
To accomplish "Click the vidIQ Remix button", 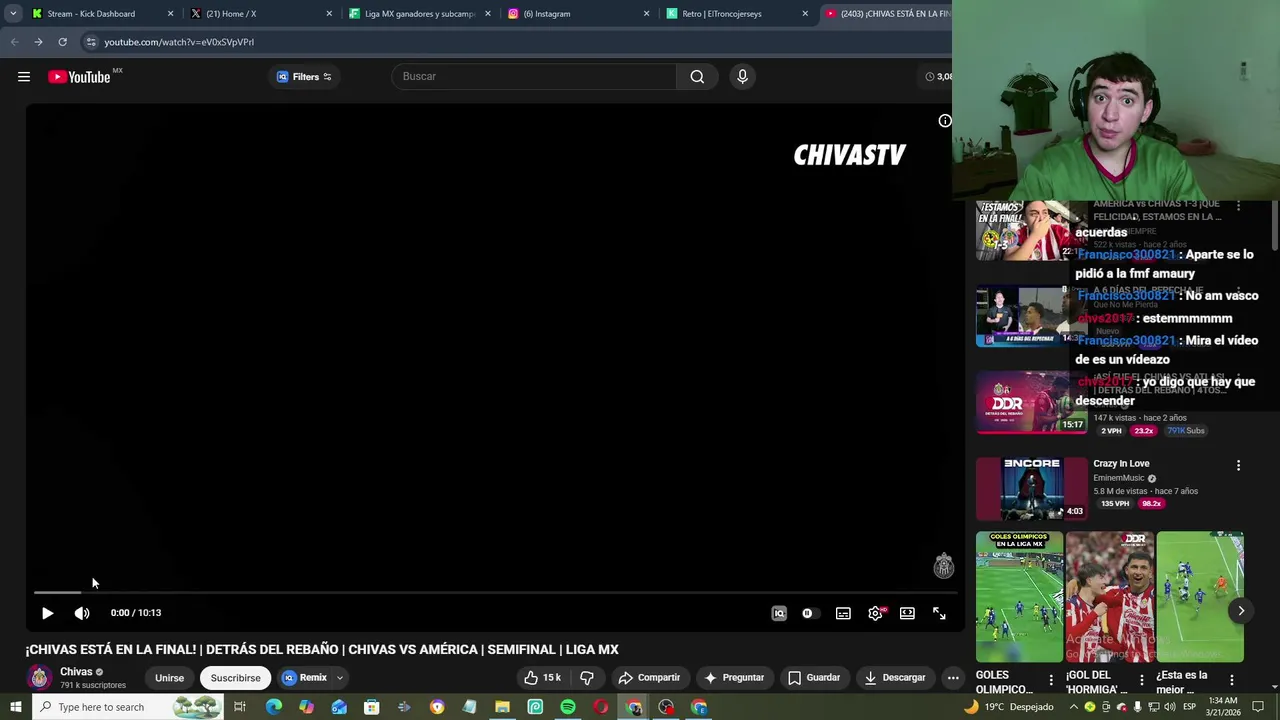I will click(303, 678).
